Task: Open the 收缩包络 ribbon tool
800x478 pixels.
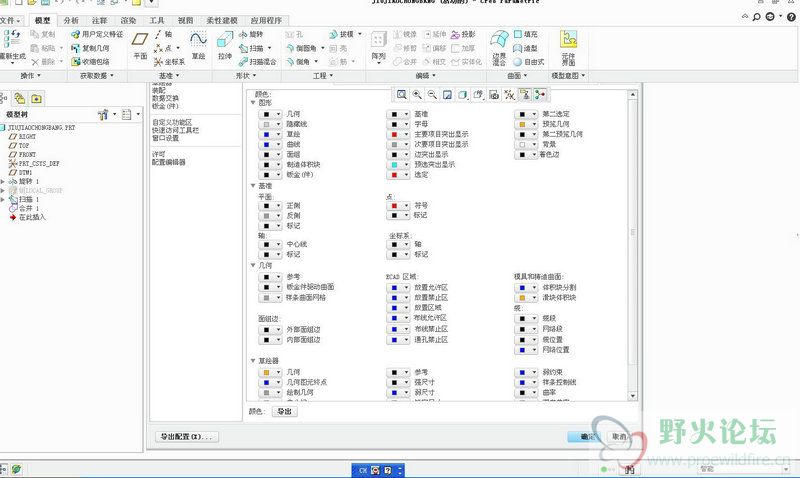Action: click(x=90, y=62)
